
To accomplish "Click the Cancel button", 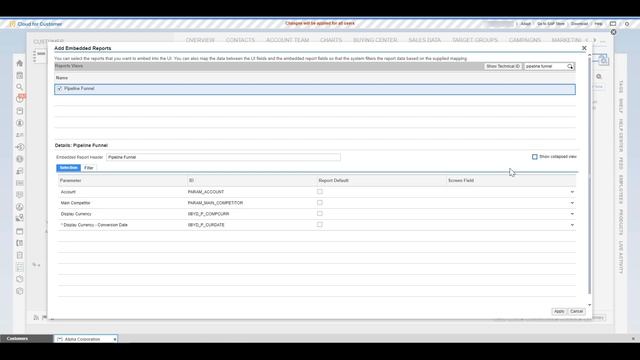I will [x=577, y=311].
